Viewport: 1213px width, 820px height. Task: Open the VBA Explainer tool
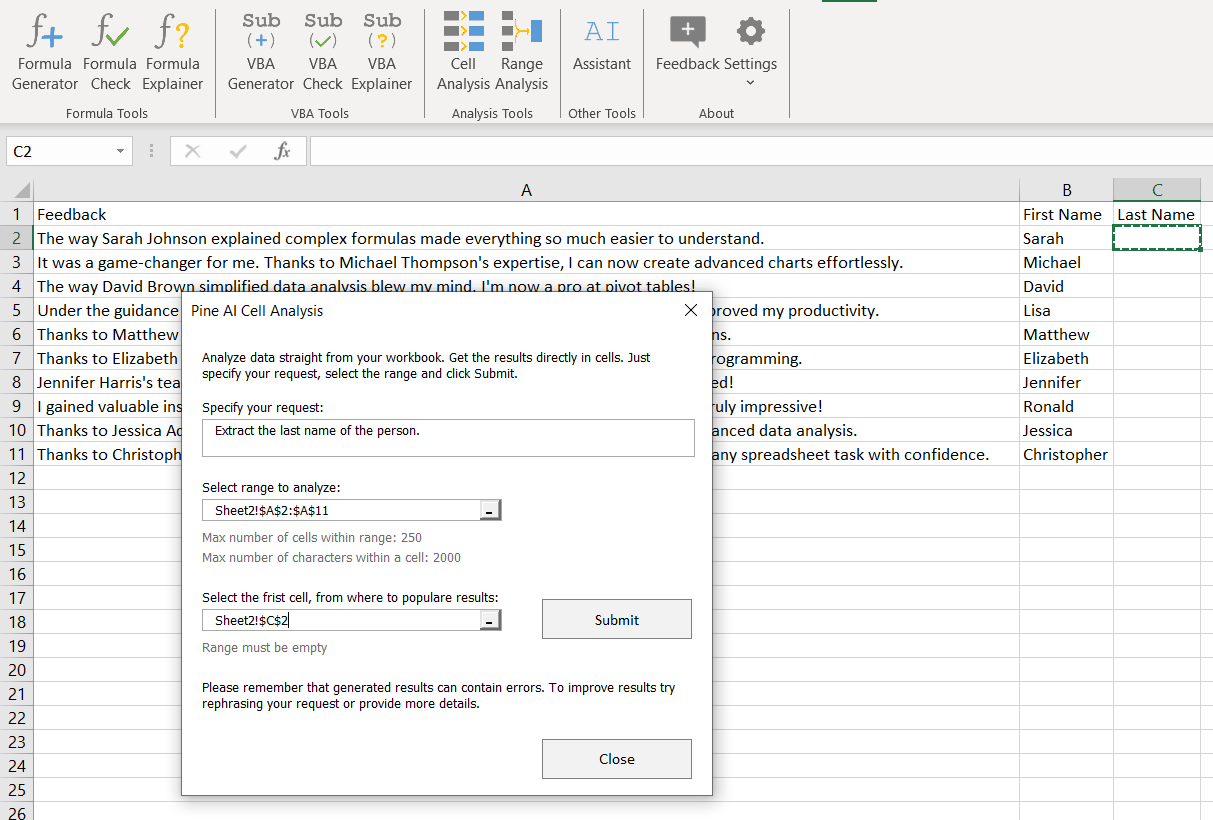382,50
